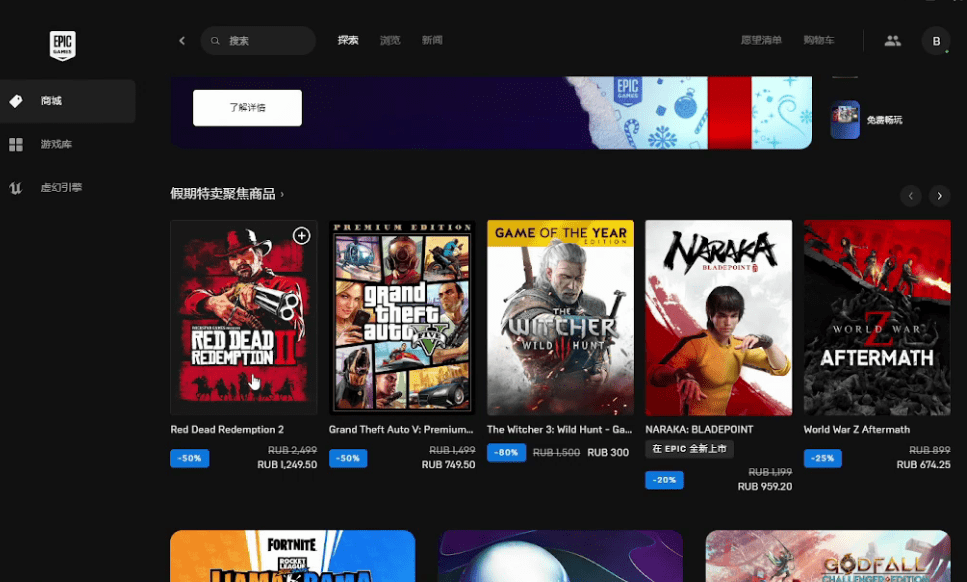Select the 探索 tab

[x=348, y=41]
